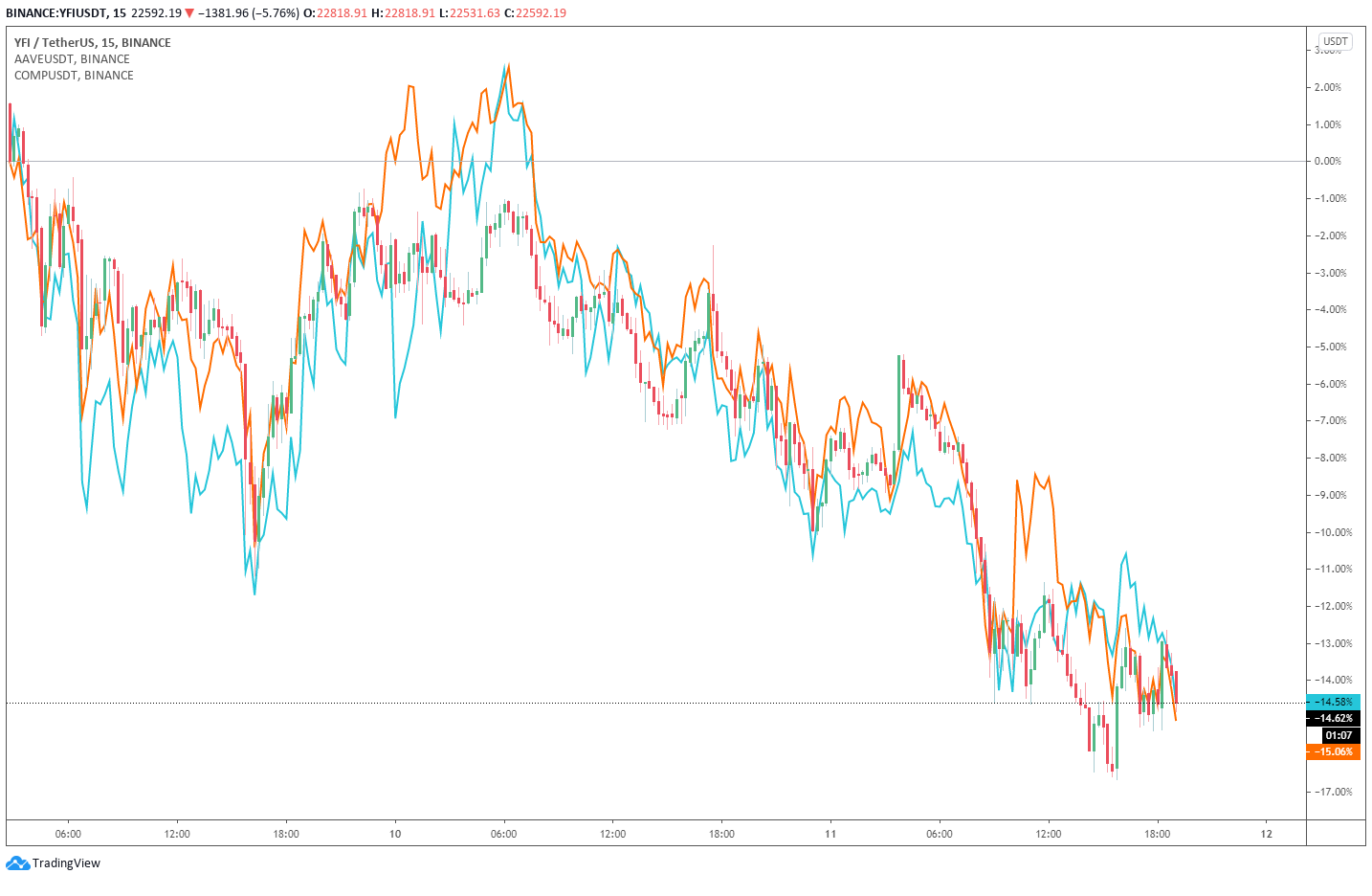Click the orange −15.06% price tag
The image size is (1372, 896).
[1333, 751]
